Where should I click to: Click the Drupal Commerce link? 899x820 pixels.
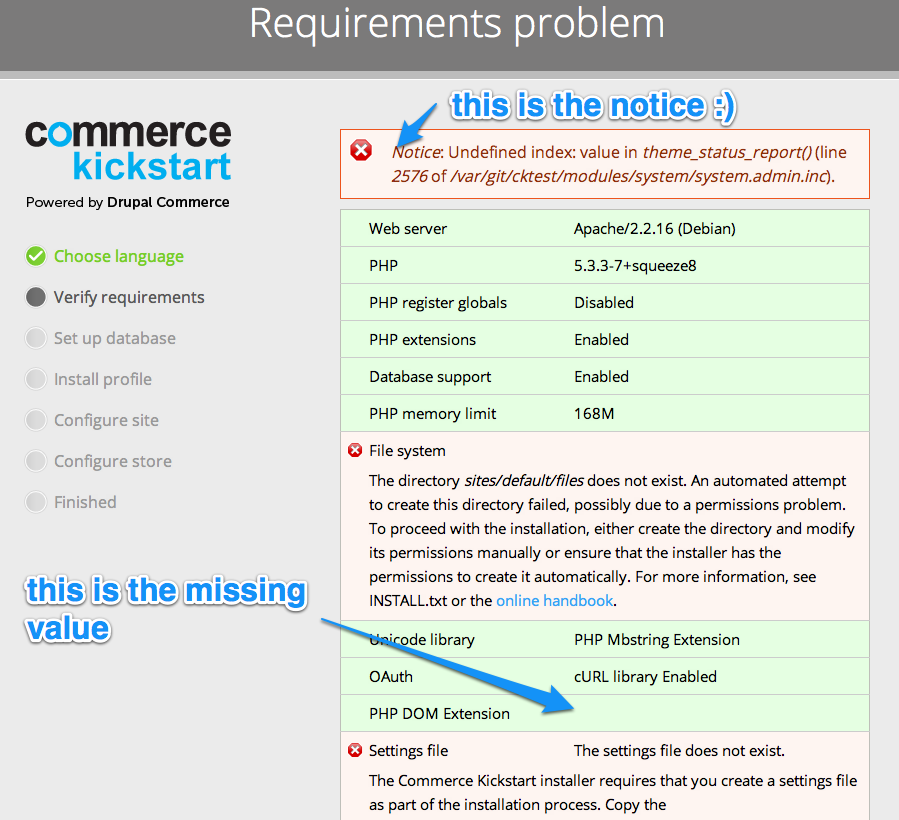point(167,201)
